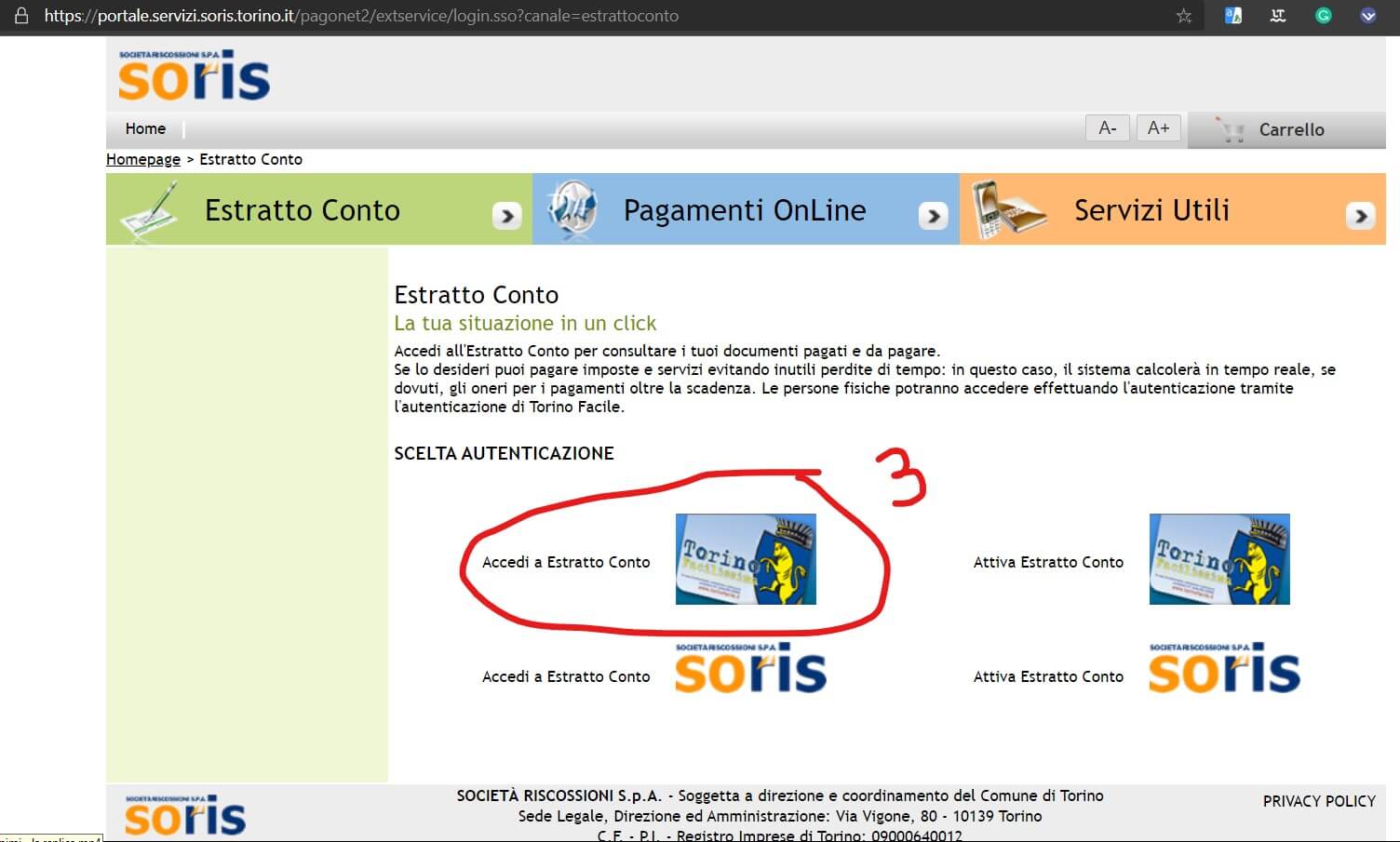Expand the Pagamenti OnLine banner arrow
The height and width of the screenshot is (842, 1400).
(x=933, y=216)
